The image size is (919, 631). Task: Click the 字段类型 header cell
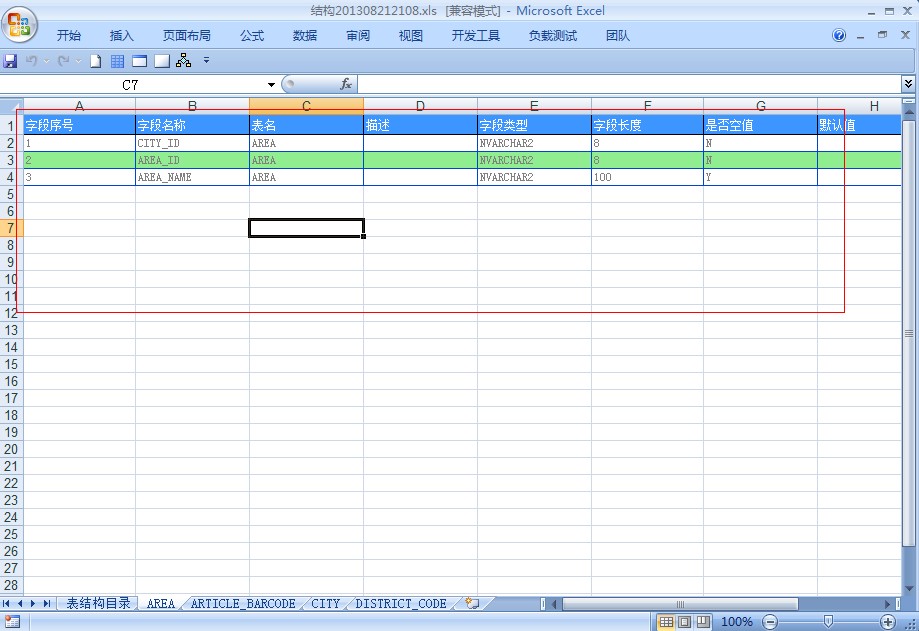pyautogui.click(x=534, y=125)
